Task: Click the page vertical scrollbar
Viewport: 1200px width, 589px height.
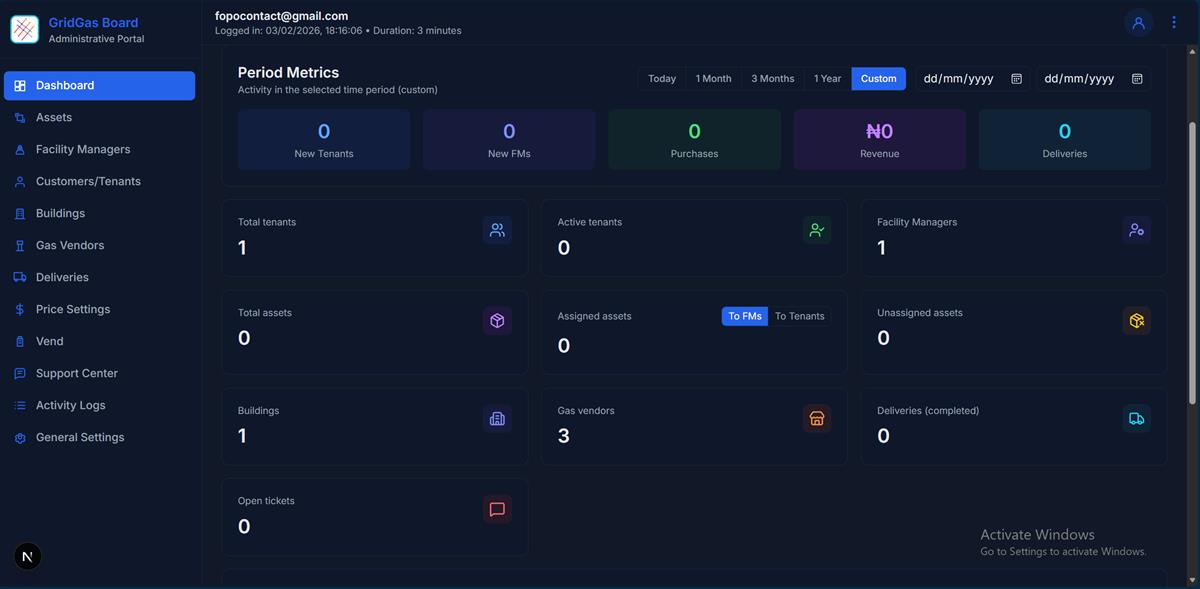Action: tap(1191, 263)
